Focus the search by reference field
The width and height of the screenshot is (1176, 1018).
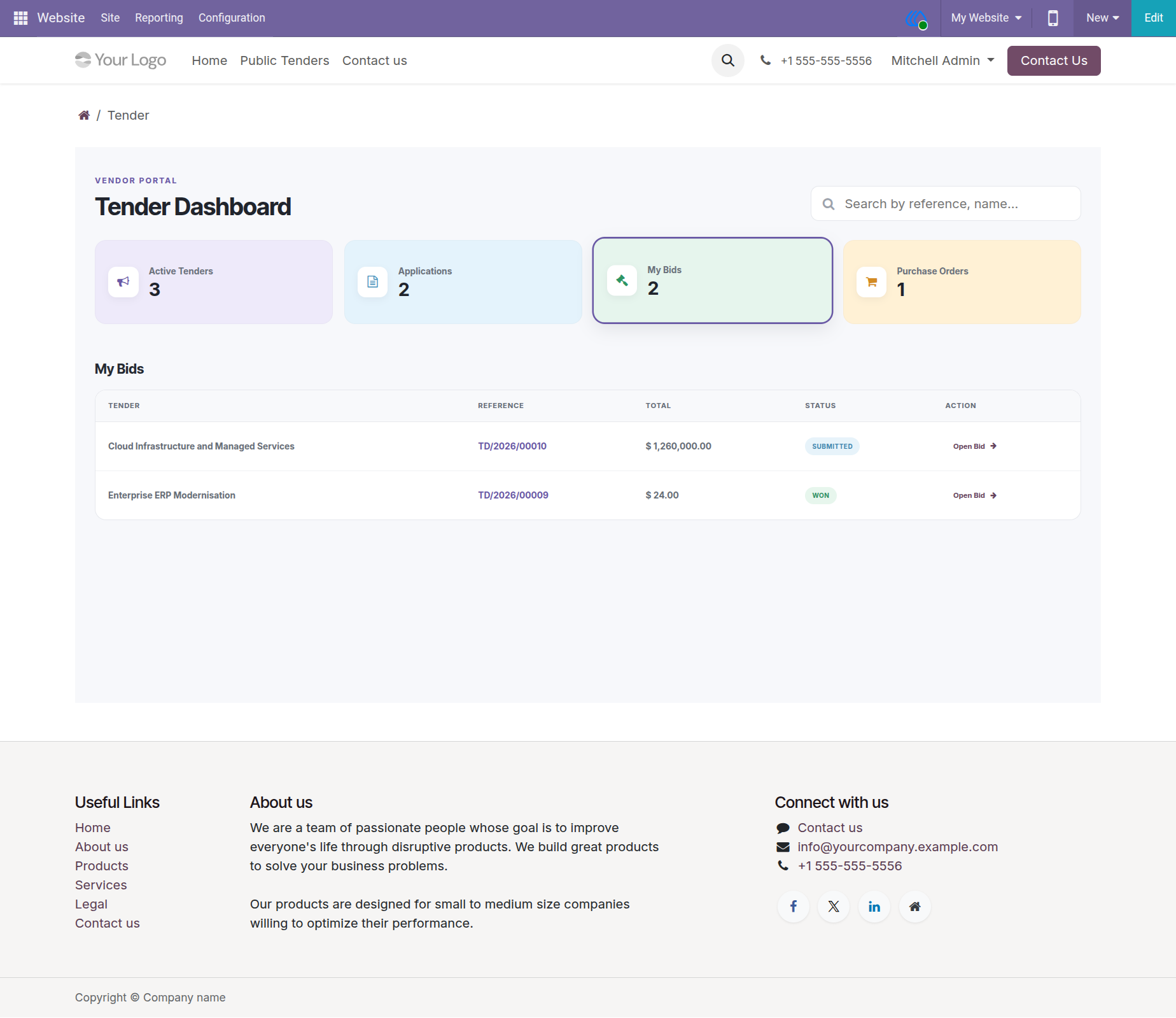946,204
